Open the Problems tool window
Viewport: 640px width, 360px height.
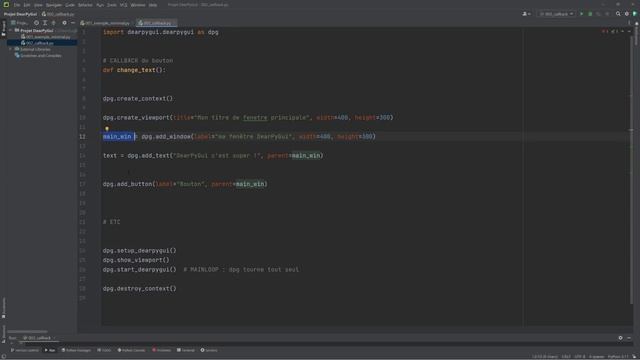coord(162,350)
